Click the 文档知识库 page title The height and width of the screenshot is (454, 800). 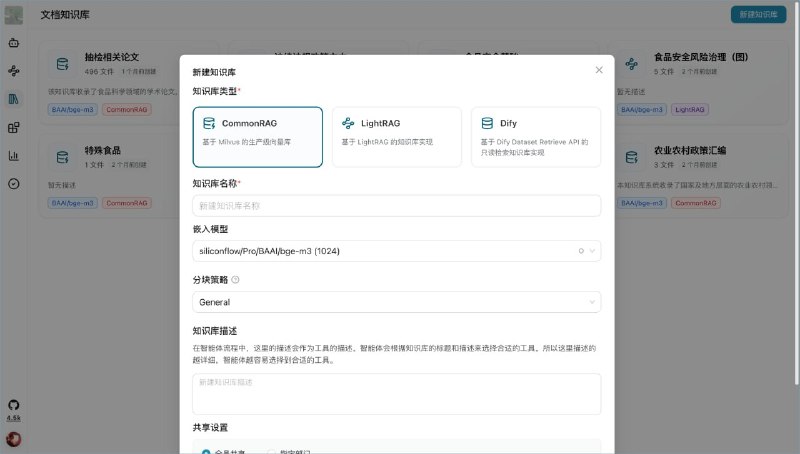click(x=65, y=15)
